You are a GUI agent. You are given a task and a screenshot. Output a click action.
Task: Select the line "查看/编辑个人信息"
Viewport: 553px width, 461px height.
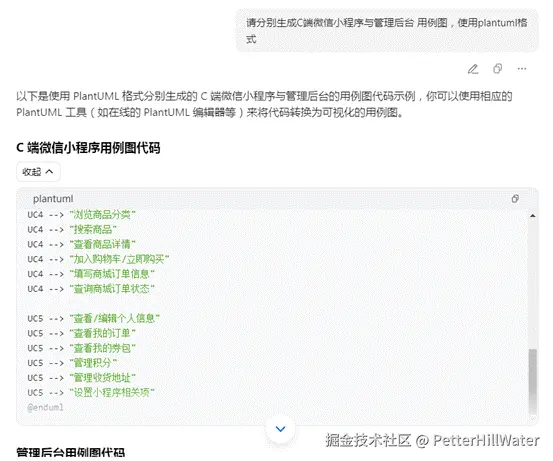click(x=93, y=319)
